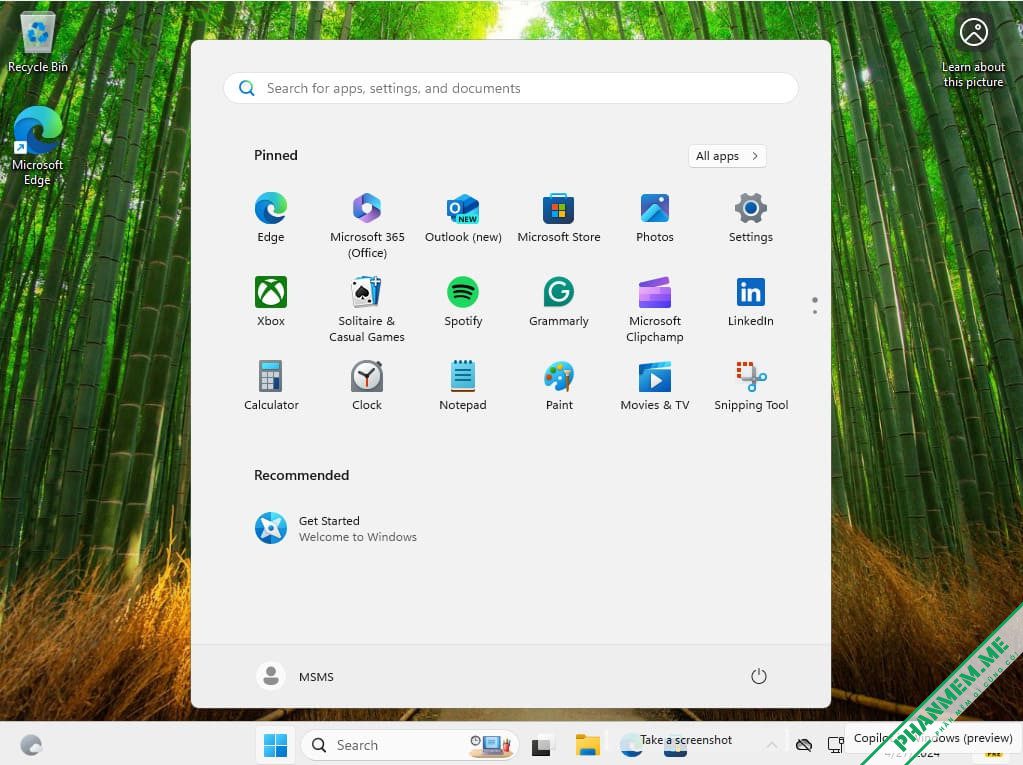Screen dimensions: 1023x765
Task: Launch Microsoft Clipchamp
Action: [x=654, y=309]
